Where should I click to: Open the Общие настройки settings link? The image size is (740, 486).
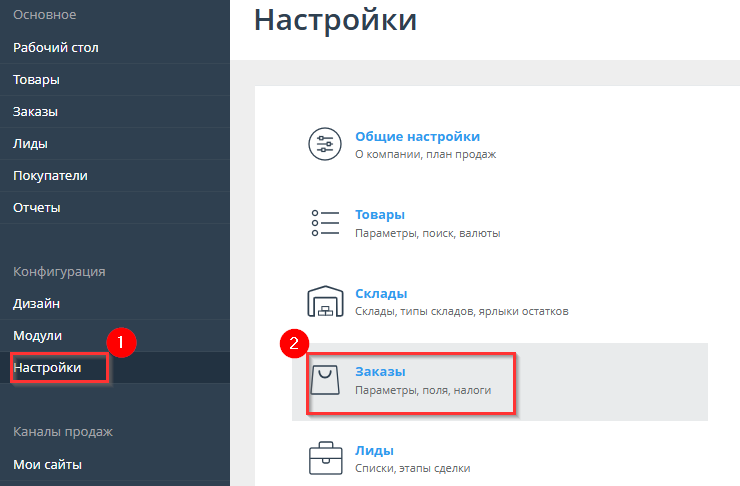click(x=417, y=137)
